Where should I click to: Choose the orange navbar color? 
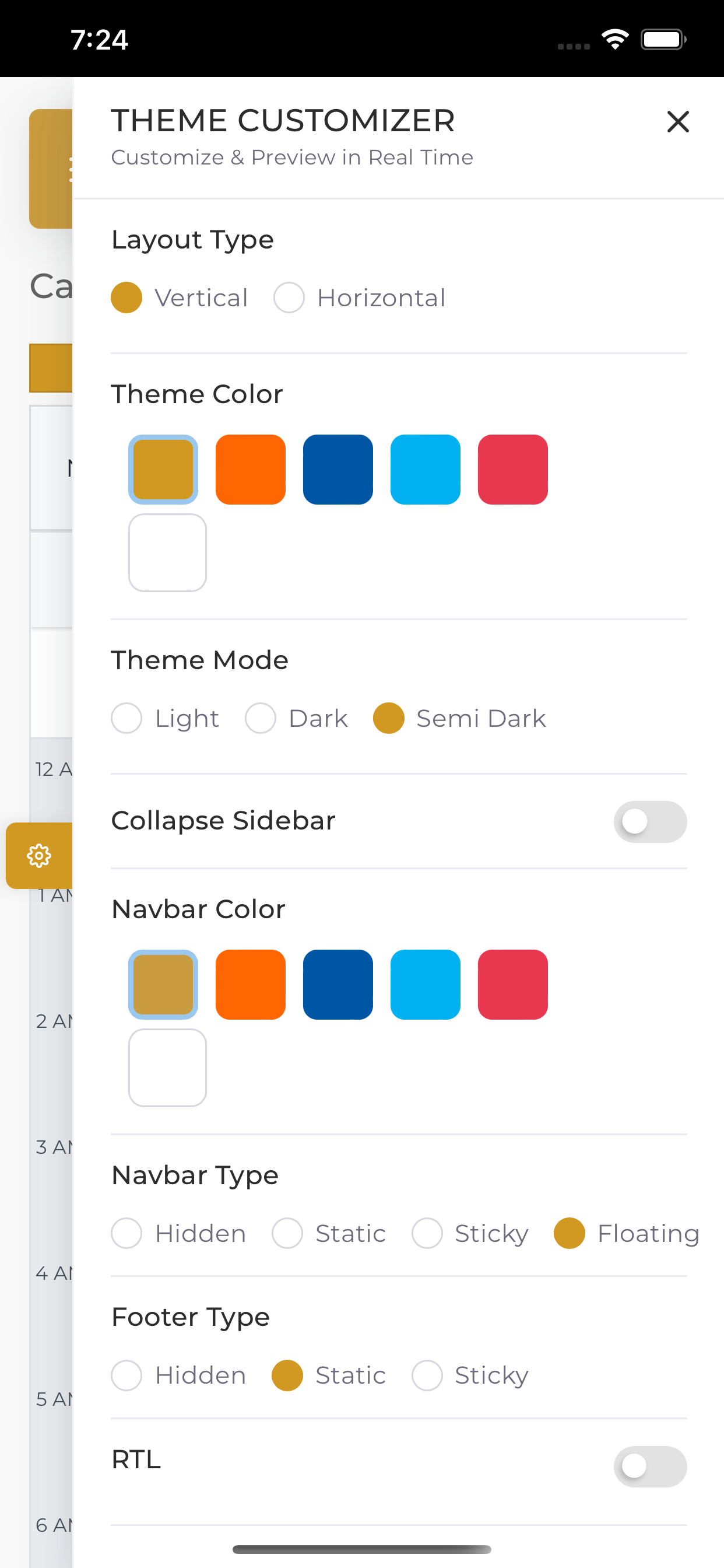tap(251, 984)
